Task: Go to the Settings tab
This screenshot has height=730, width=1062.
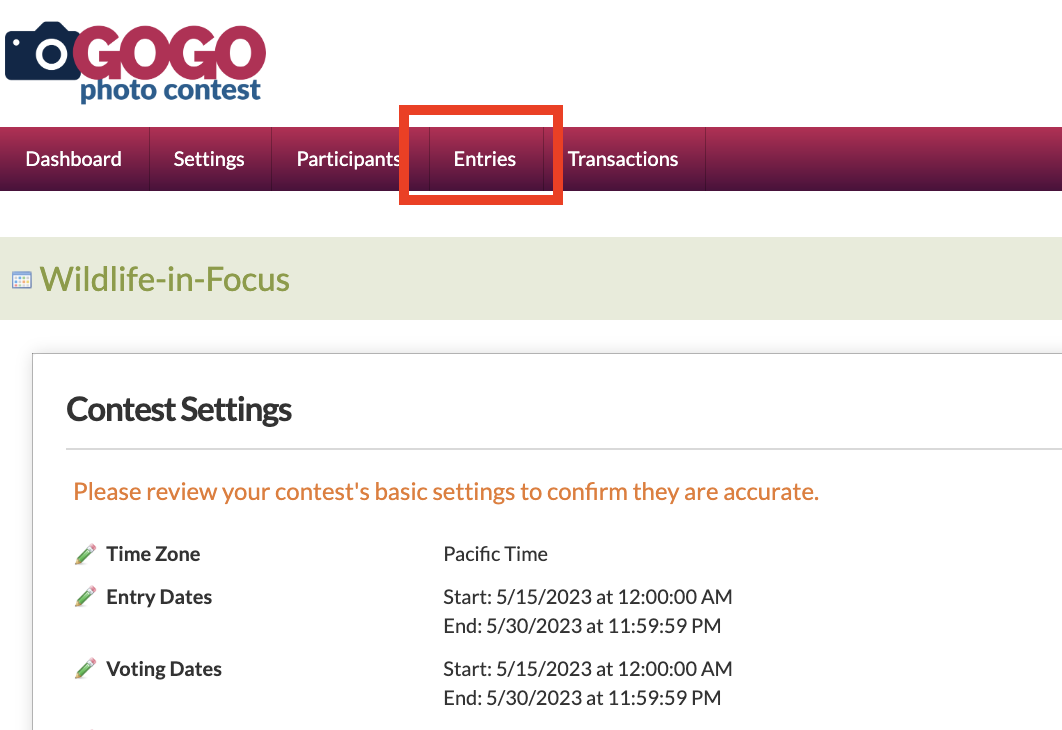Action: point(209,159)
